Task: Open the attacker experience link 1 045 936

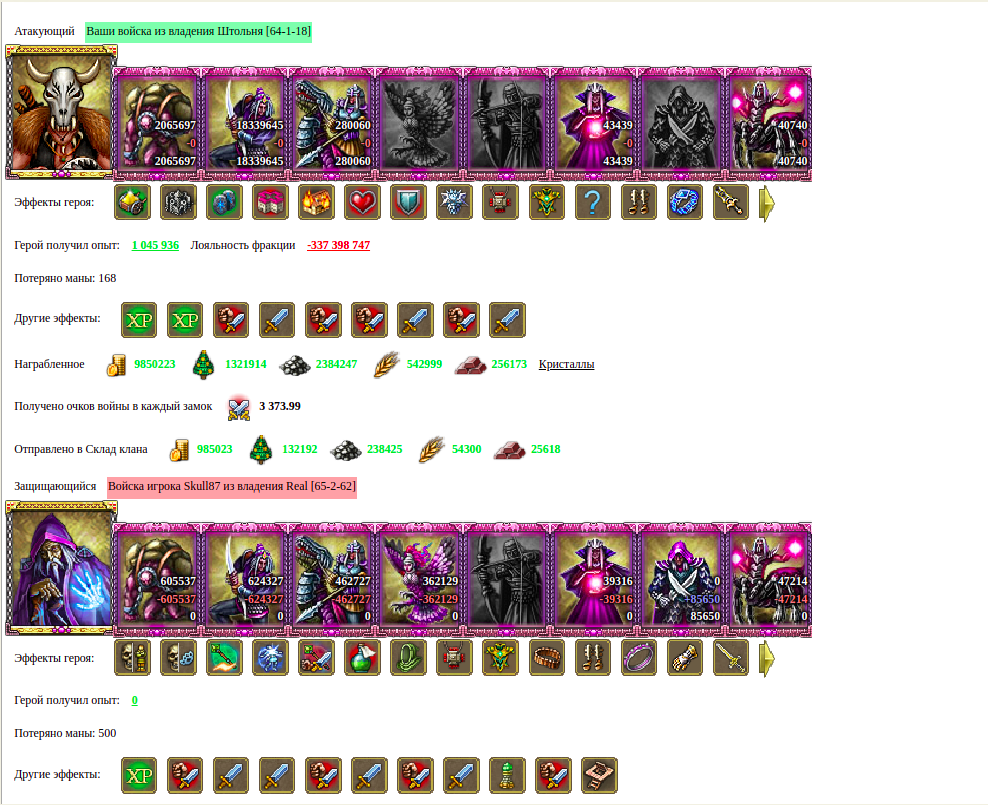Action: (x=155, y=245)
